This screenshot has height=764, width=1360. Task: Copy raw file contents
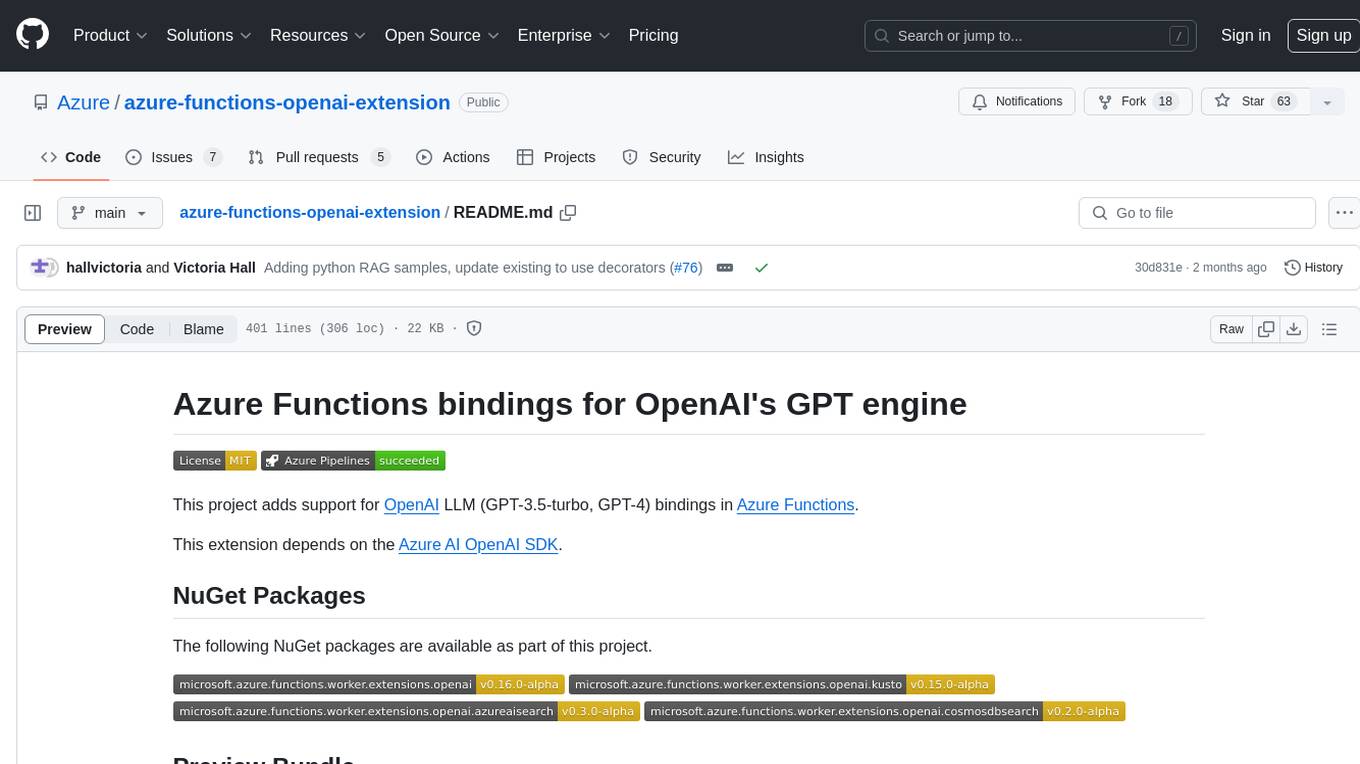1266,329
